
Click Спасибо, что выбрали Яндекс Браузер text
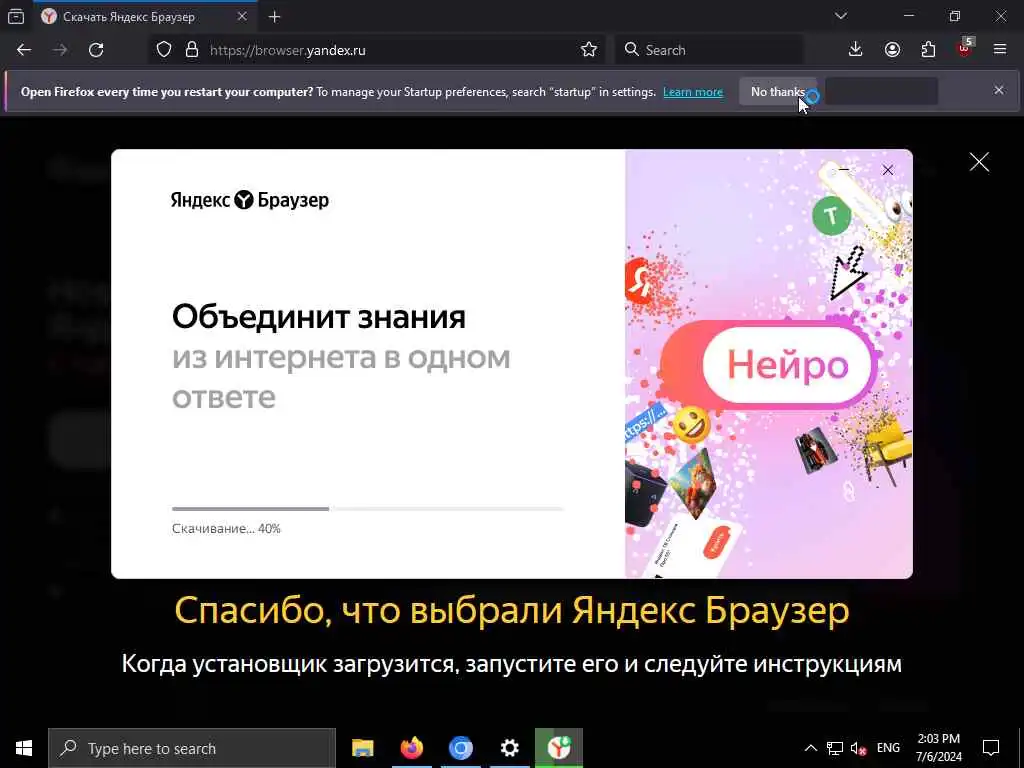point(512,611)
